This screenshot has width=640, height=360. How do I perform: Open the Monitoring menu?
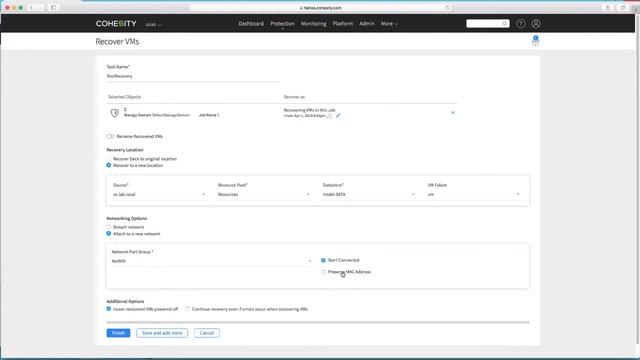(x=313, y=24)
